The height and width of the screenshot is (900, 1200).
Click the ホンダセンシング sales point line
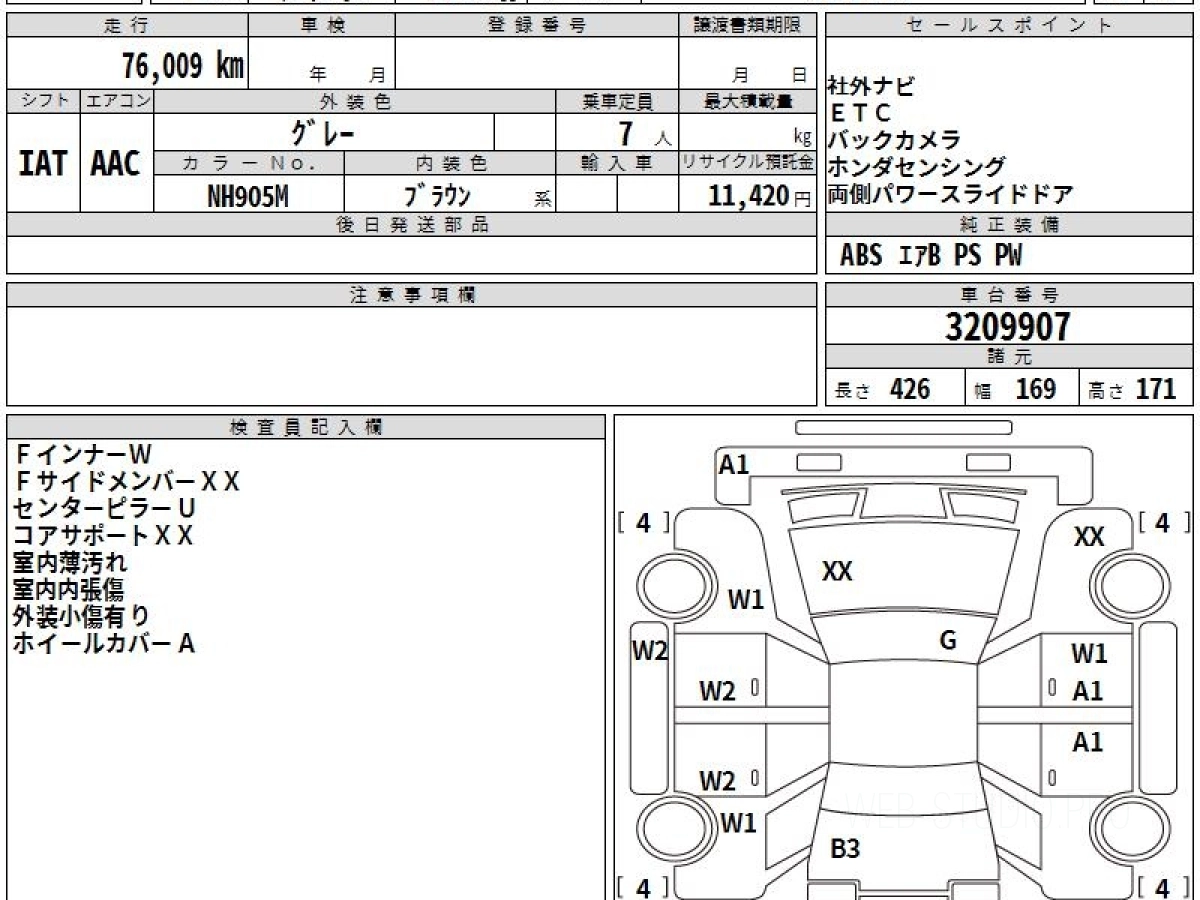click(x=916, y=167)
